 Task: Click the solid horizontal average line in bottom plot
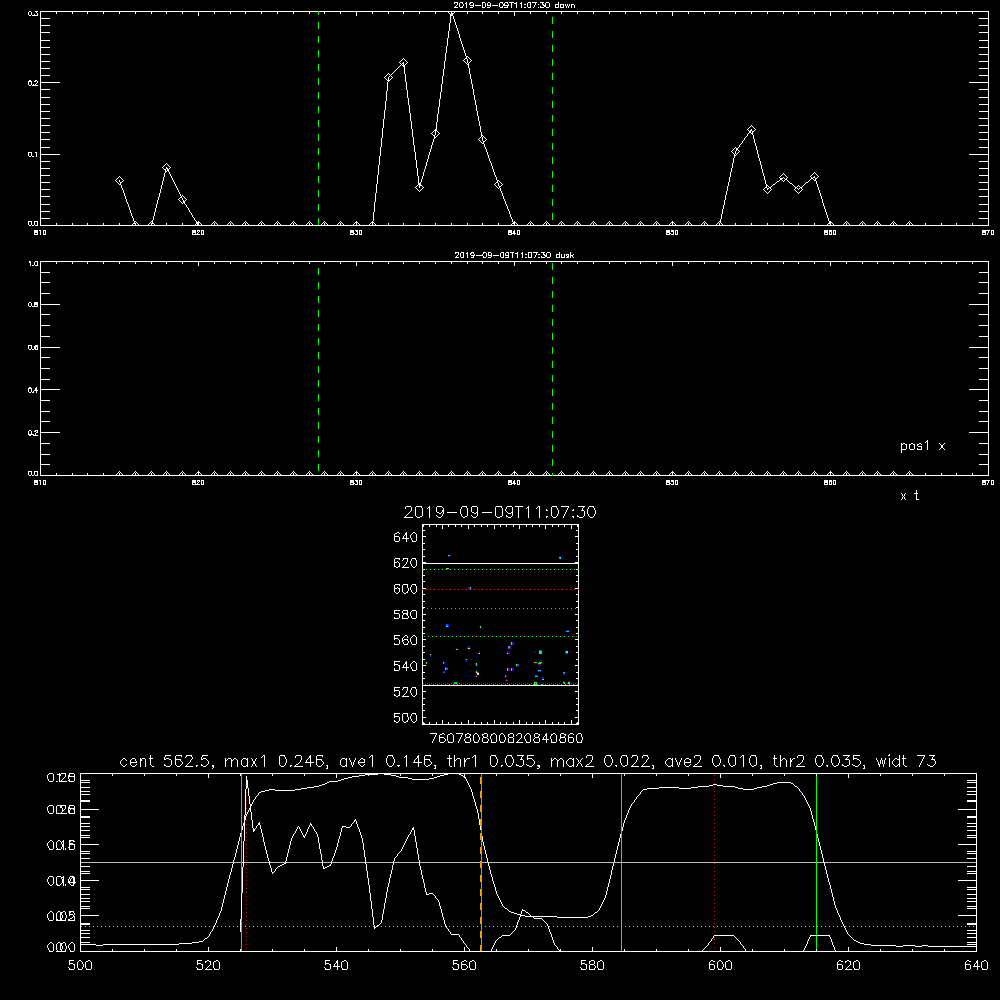click(528, 862)
